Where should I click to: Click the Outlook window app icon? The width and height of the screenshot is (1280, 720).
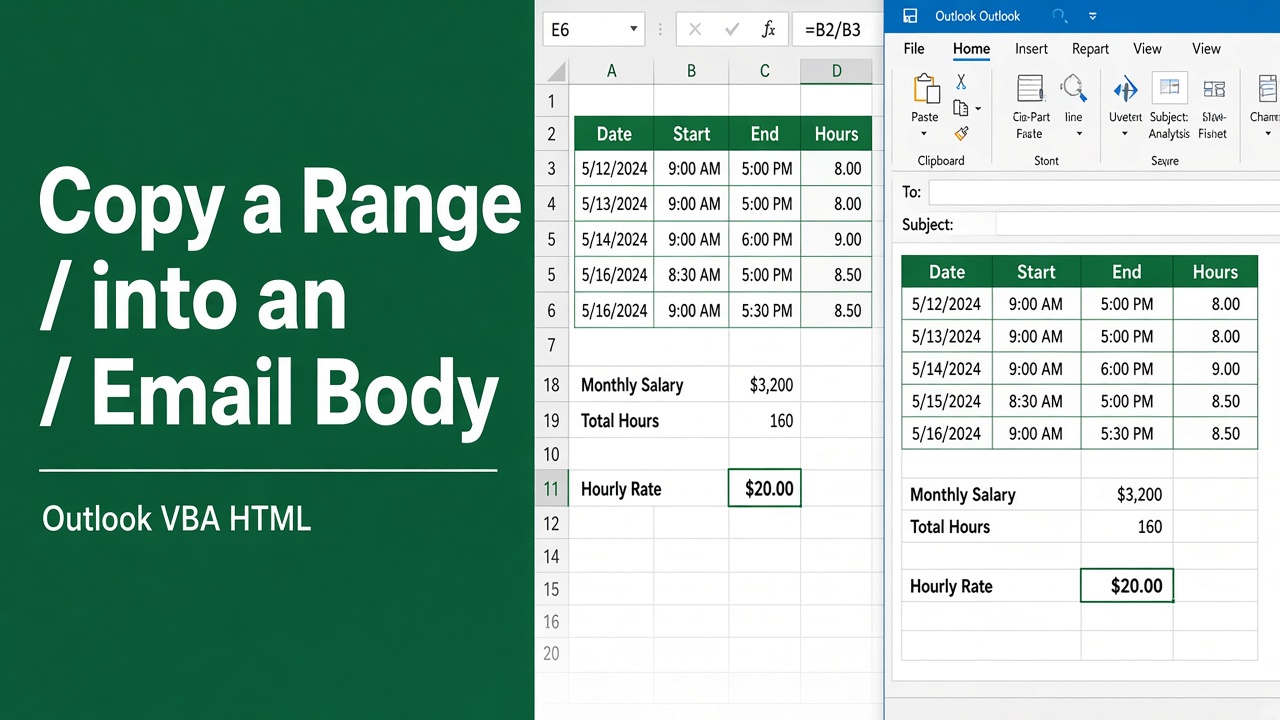click(x=910, y=16)
